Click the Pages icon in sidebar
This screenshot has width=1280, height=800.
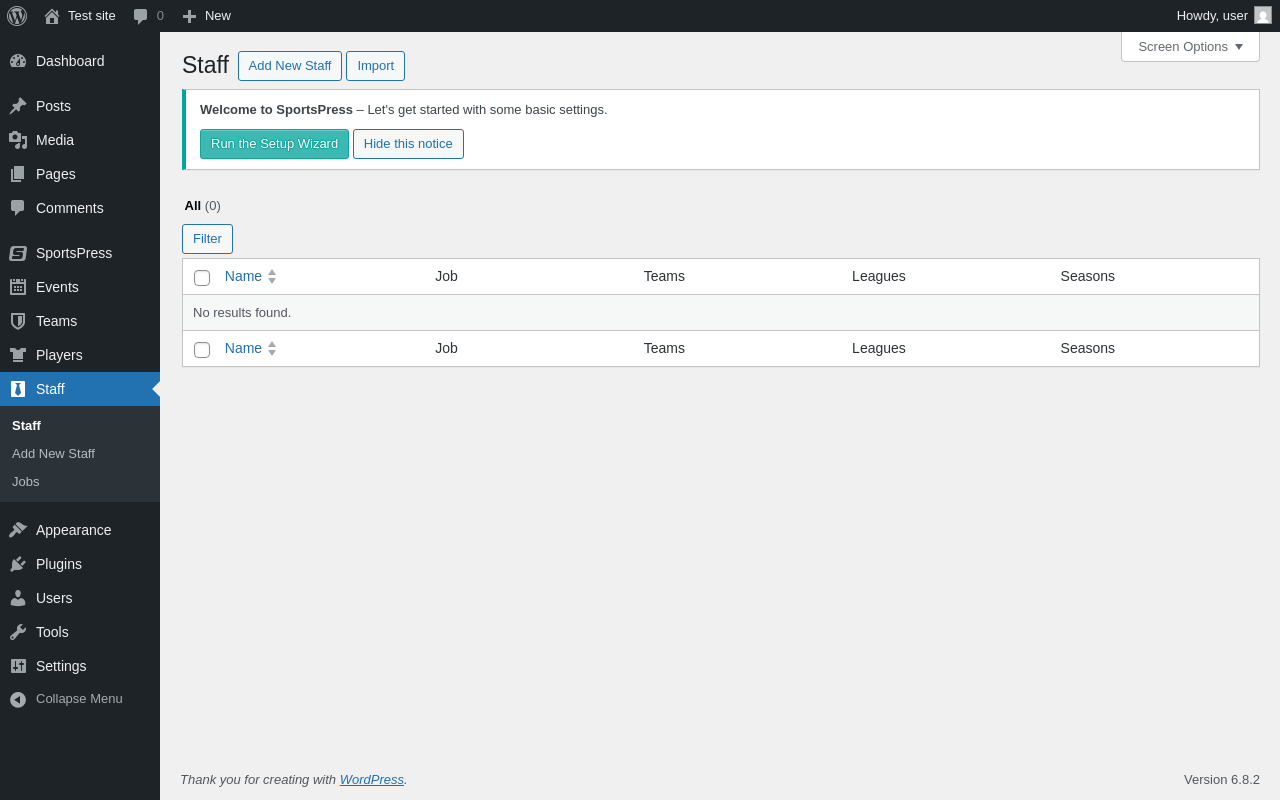[x=18, y=174]
